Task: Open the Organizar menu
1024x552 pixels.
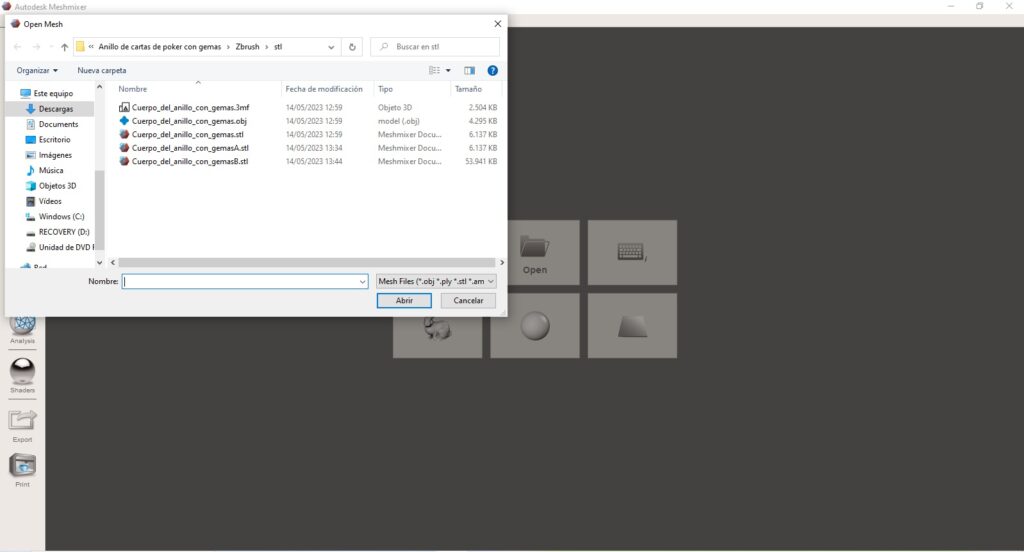Action: [37, 71]
